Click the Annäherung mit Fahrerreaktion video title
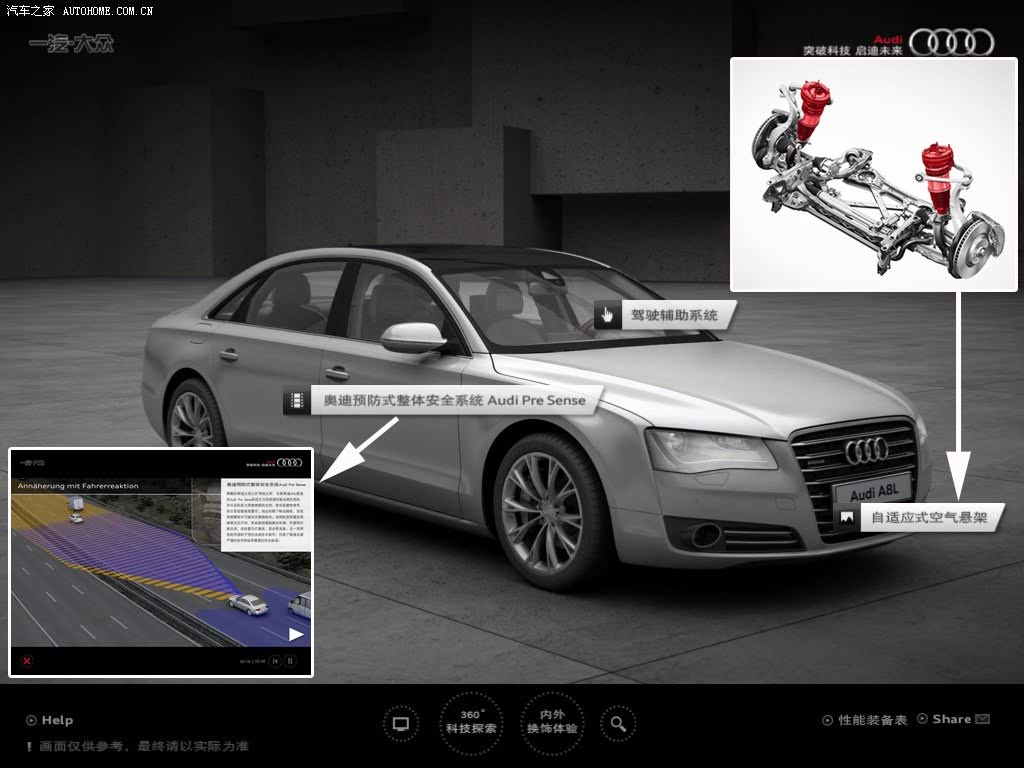Screen dimensions: 1024x768 [78, 486]
